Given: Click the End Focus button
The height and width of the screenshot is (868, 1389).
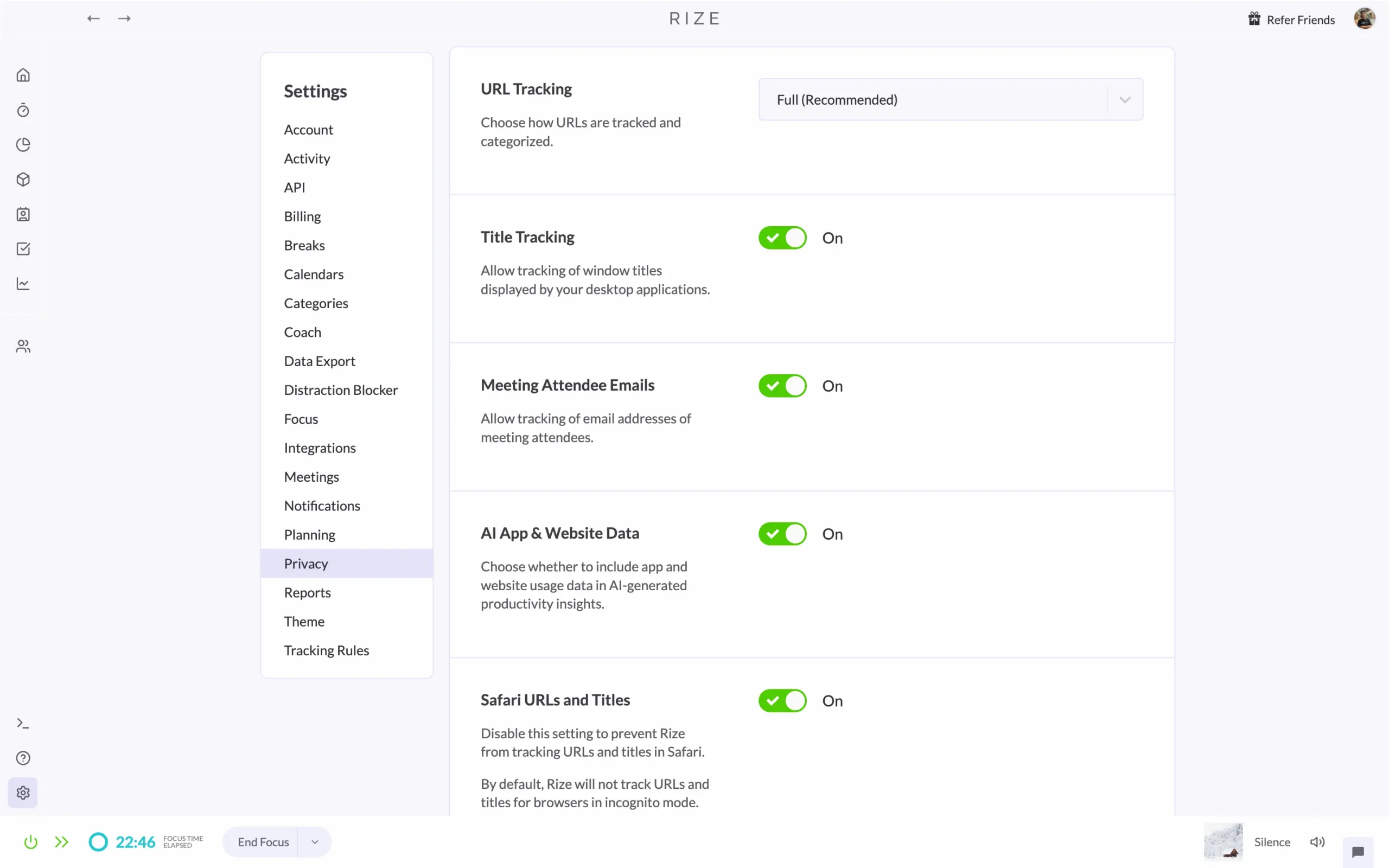Looking at the screenshot, I should (263, 841).
